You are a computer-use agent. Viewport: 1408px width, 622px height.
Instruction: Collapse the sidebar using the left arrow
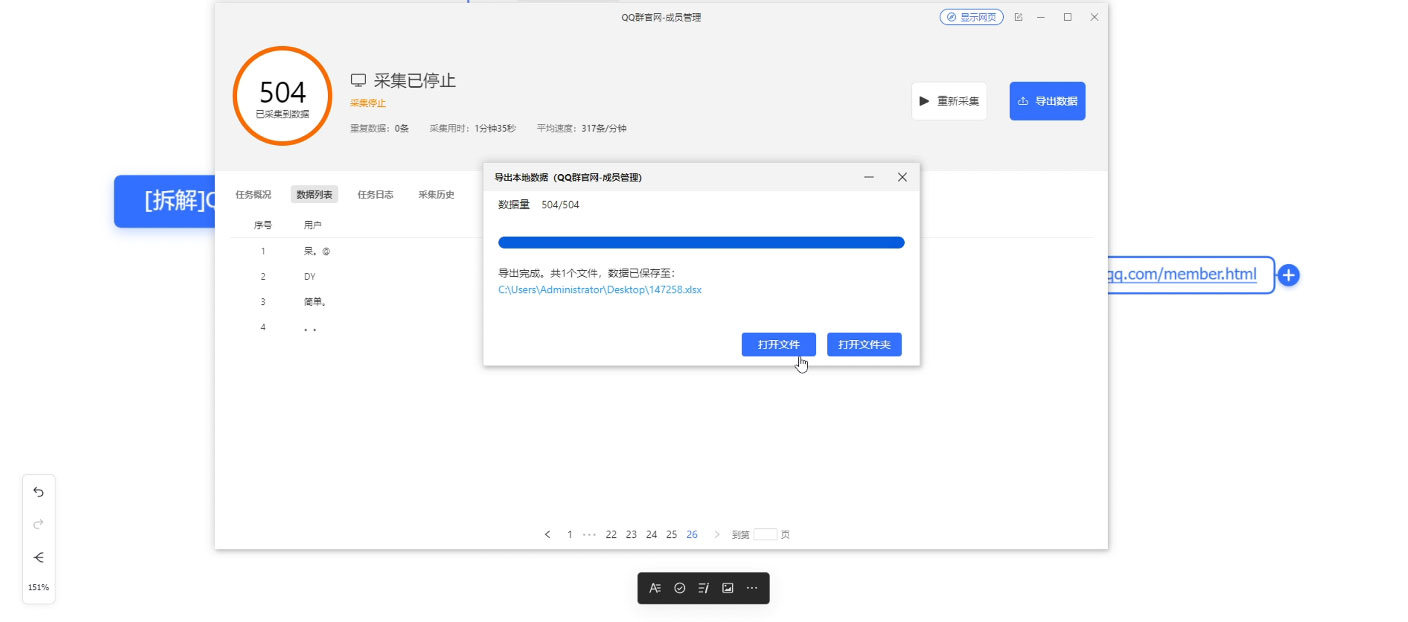click(38, 558)
